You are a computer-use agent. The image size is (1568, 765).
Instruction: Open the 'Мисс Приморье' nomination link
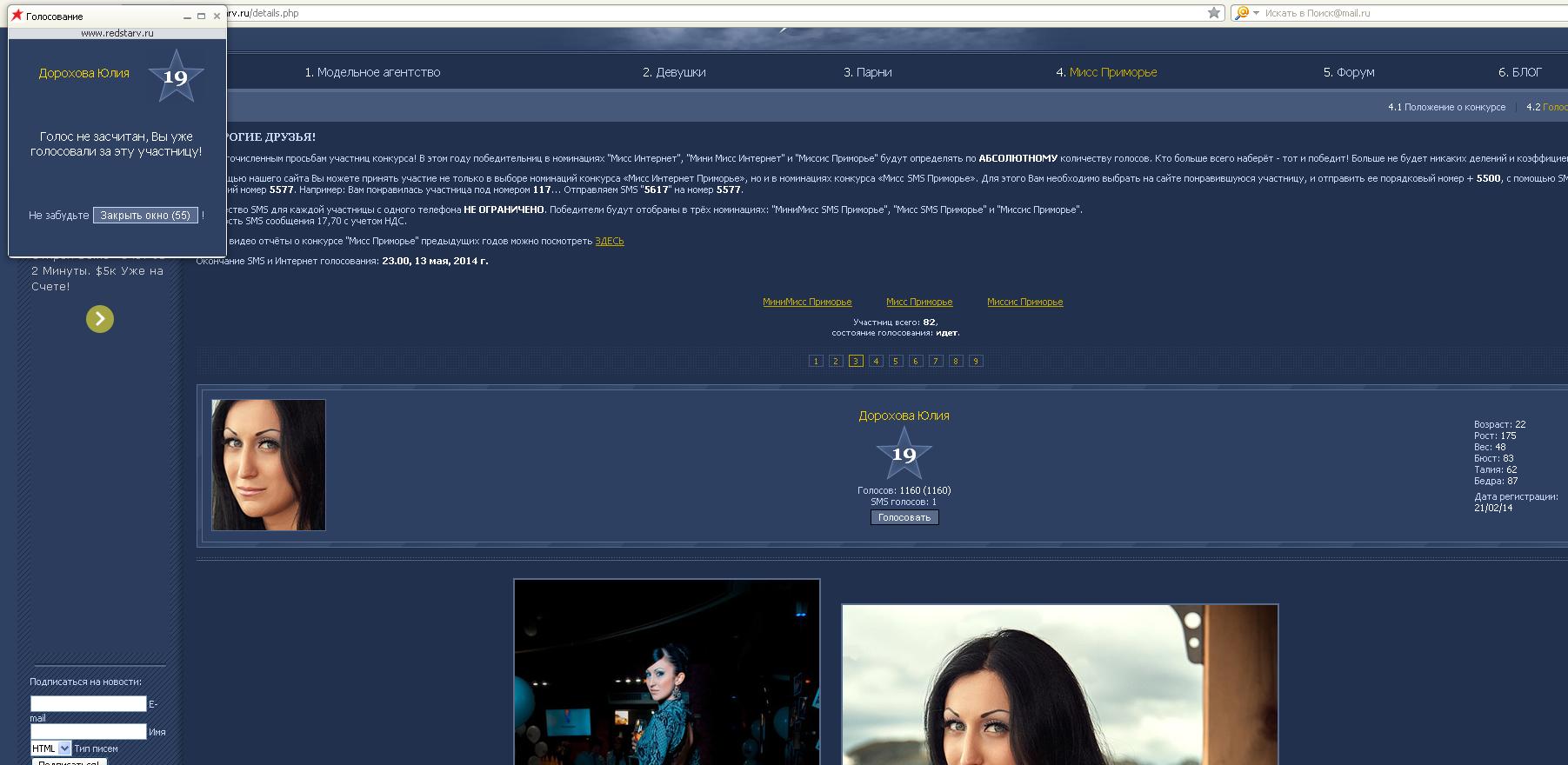click(x=919, y=302)
